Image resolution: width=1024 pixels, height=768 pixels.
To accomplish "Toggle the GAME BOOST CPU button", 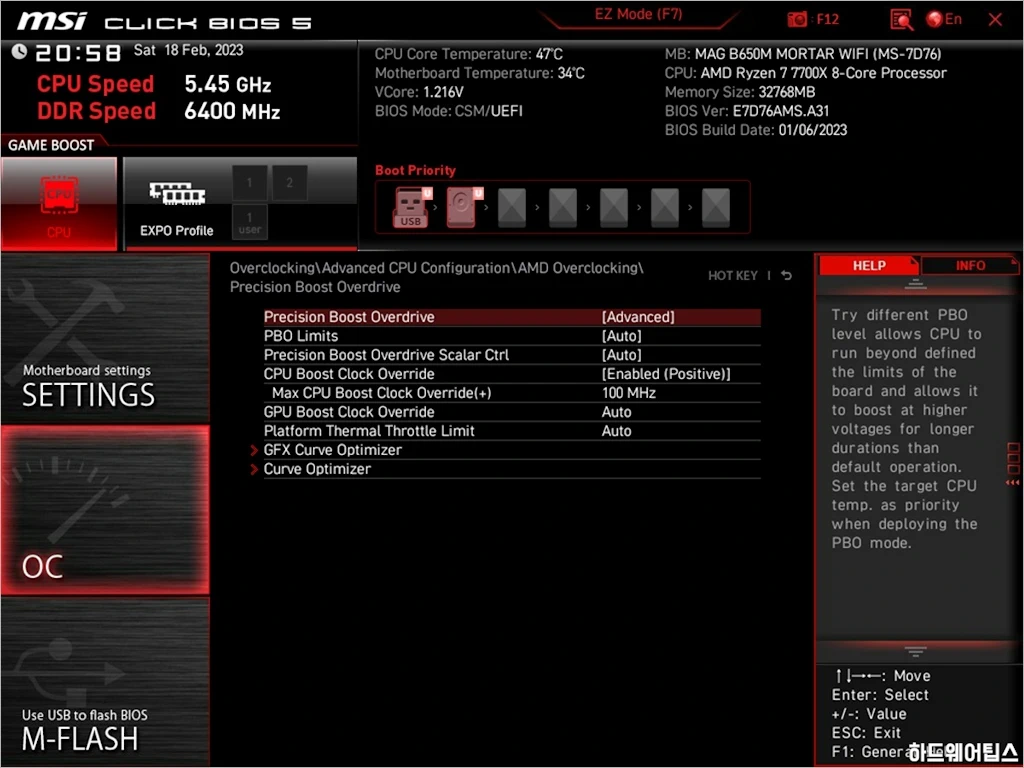I will pyautogui.click(x=59, y=203).
